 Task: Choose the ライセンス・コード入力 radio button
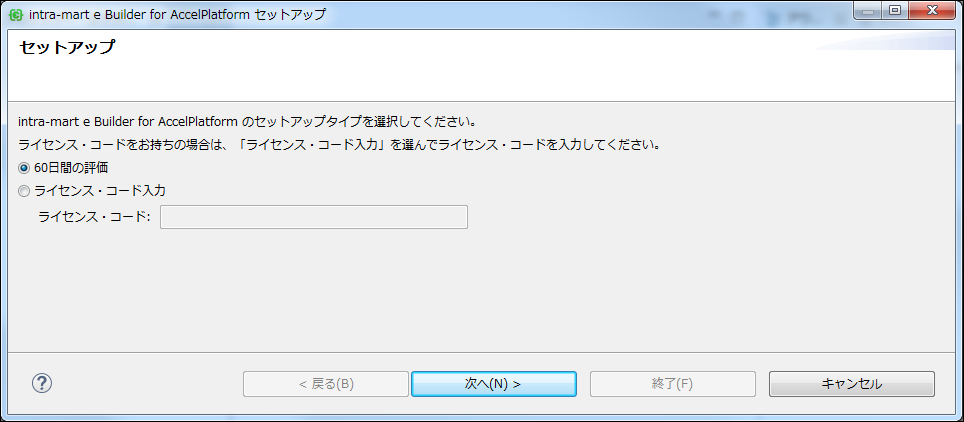[25, 190]
